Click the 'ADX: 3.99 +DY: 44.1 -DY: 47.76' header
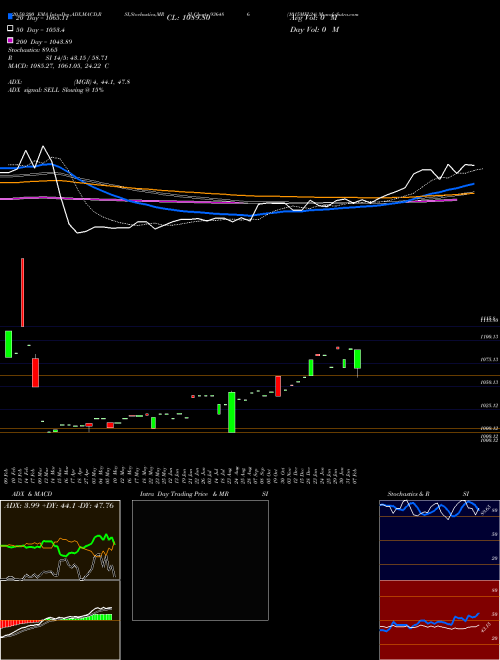This screenshot has width=500, height=660. click(x=59, y=506)
